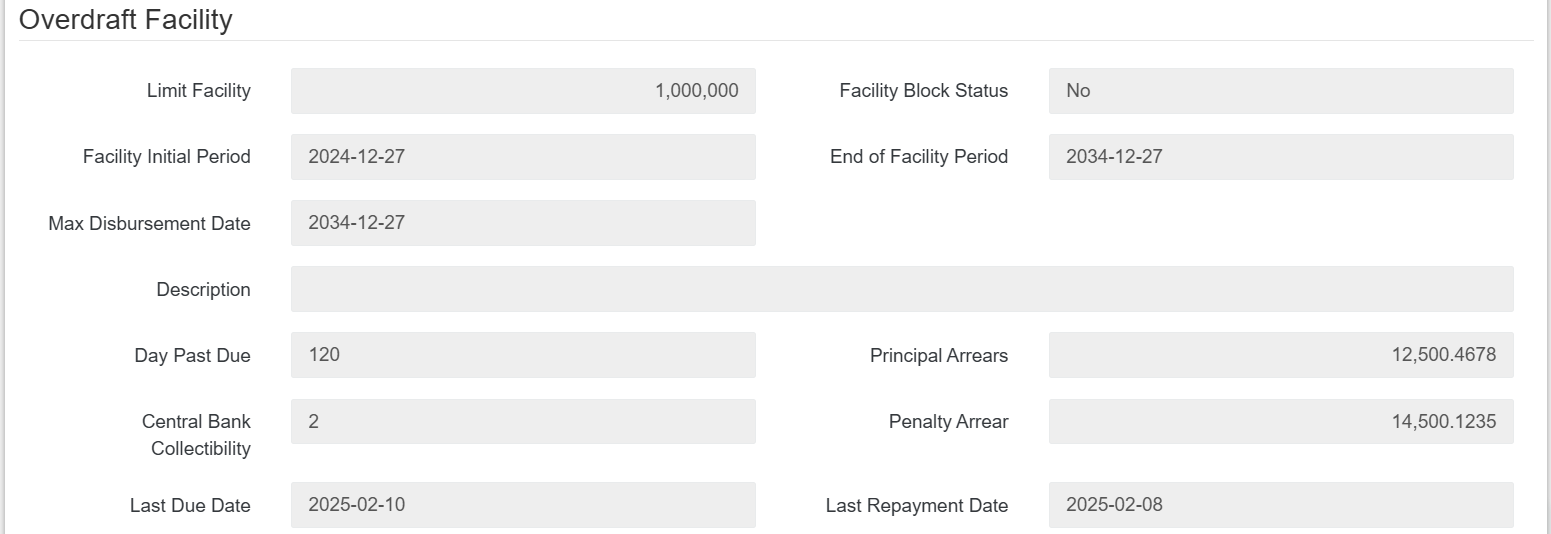Click the Description label text

point(203,289)
